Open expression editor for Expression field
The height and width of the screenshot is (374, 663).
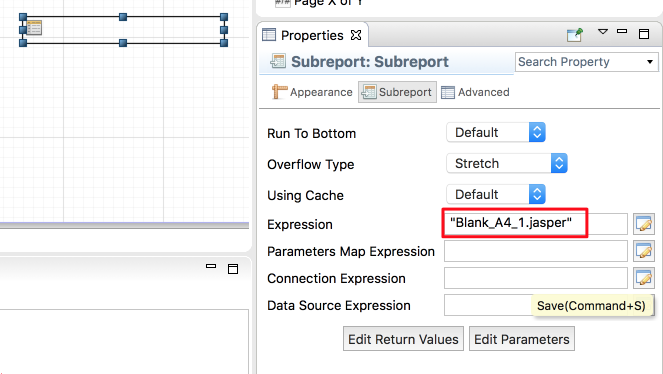644,224
